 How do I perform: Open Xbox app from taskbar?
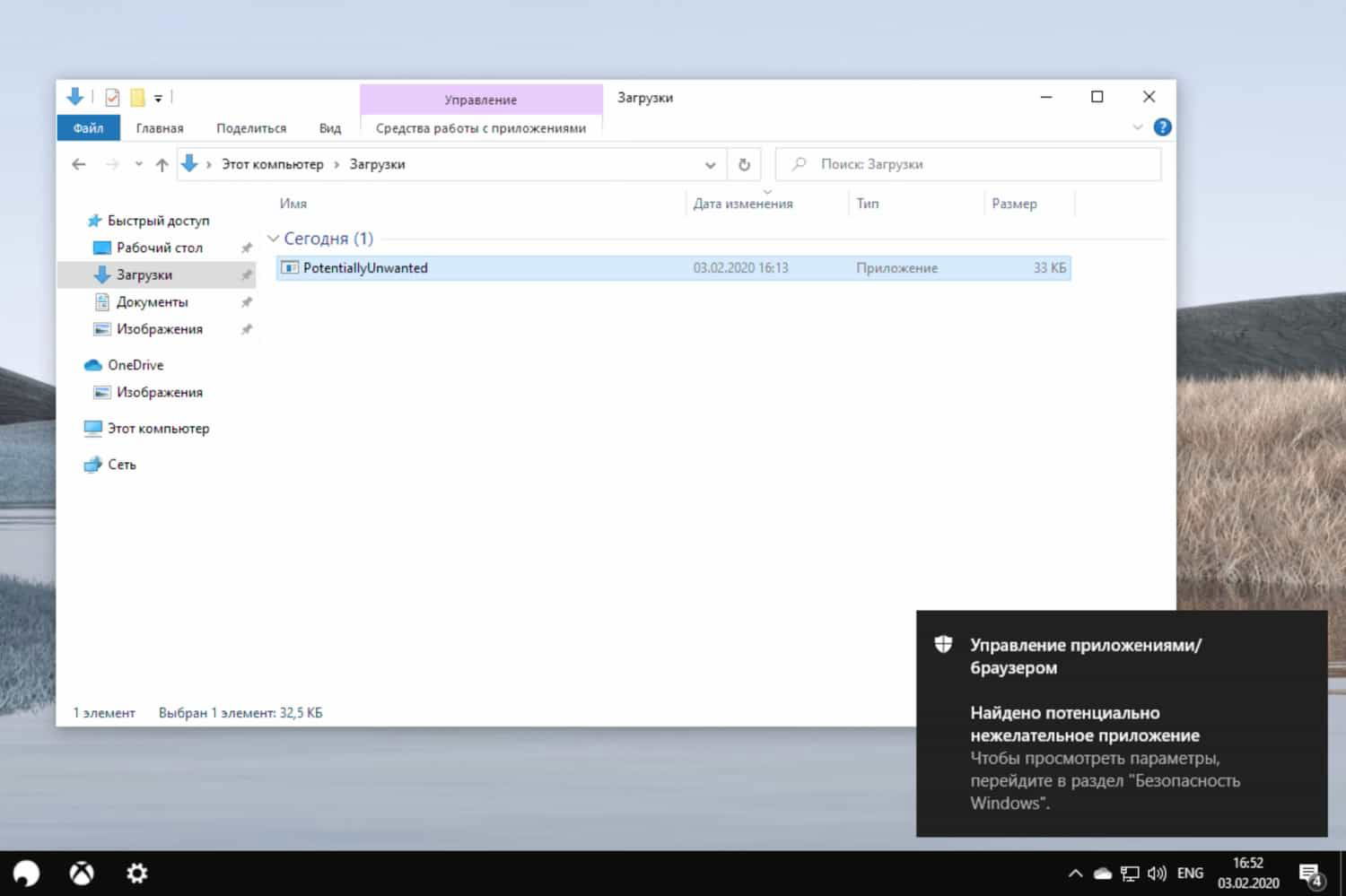(82, 873)
